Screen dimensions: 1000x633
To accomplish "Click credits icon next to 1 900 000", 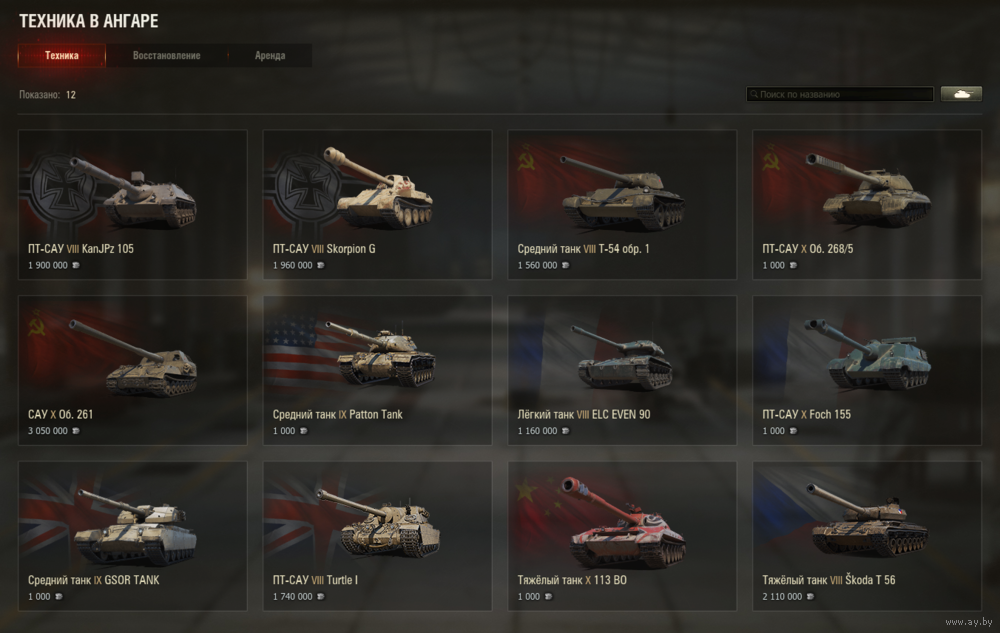I will point(76,265).
